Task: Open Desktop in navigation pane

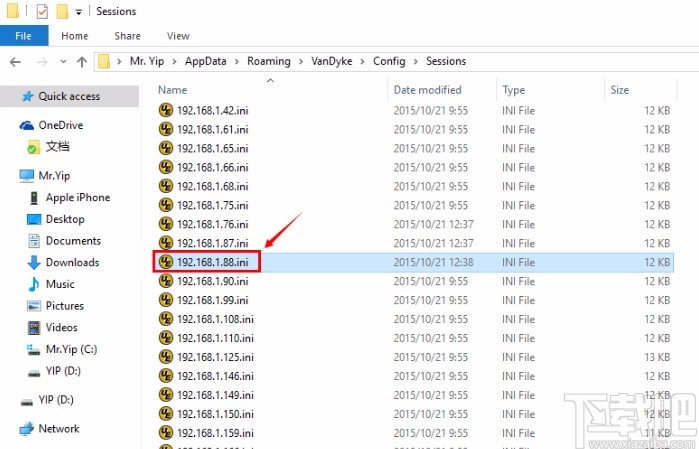Action: [65, 219]
